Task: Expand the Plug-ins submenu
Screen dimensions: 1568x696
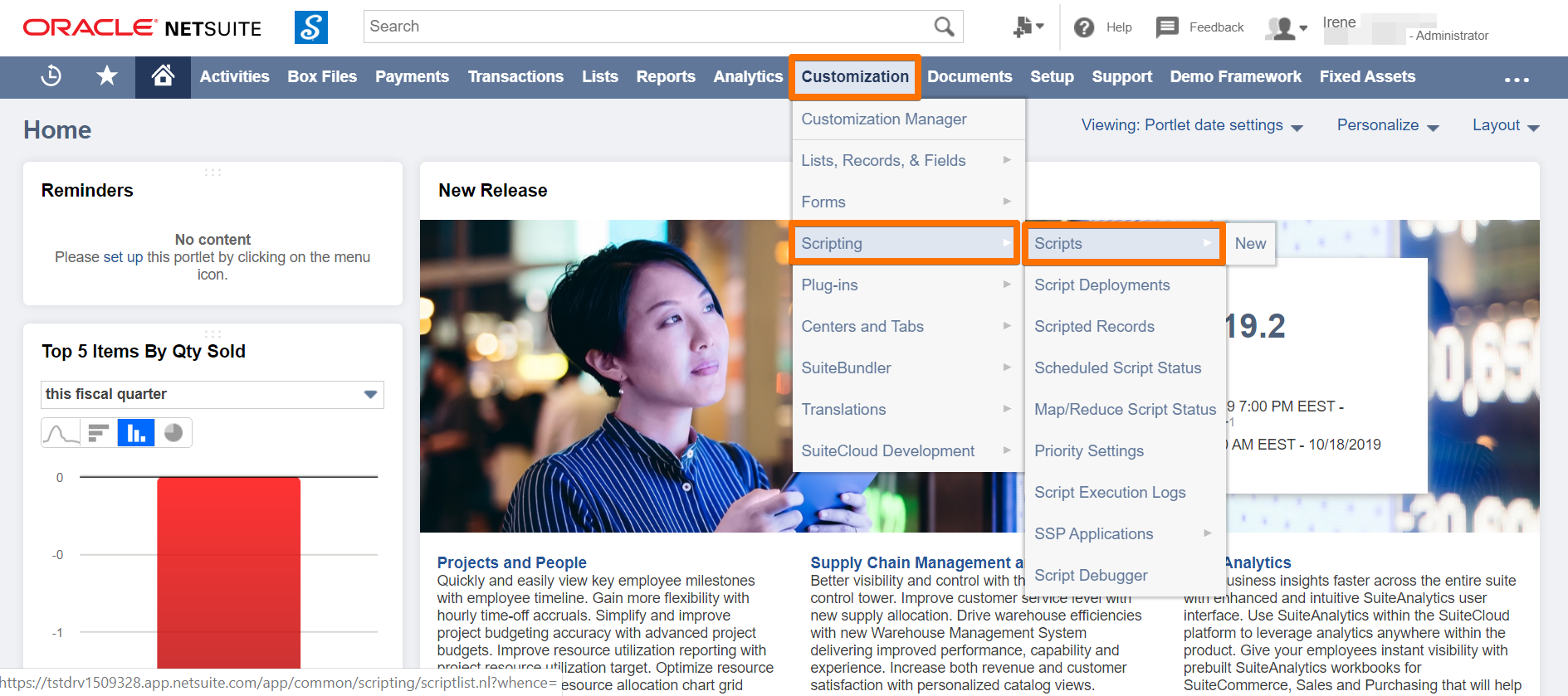Action: pyautogui.click(x=908, y=285)
